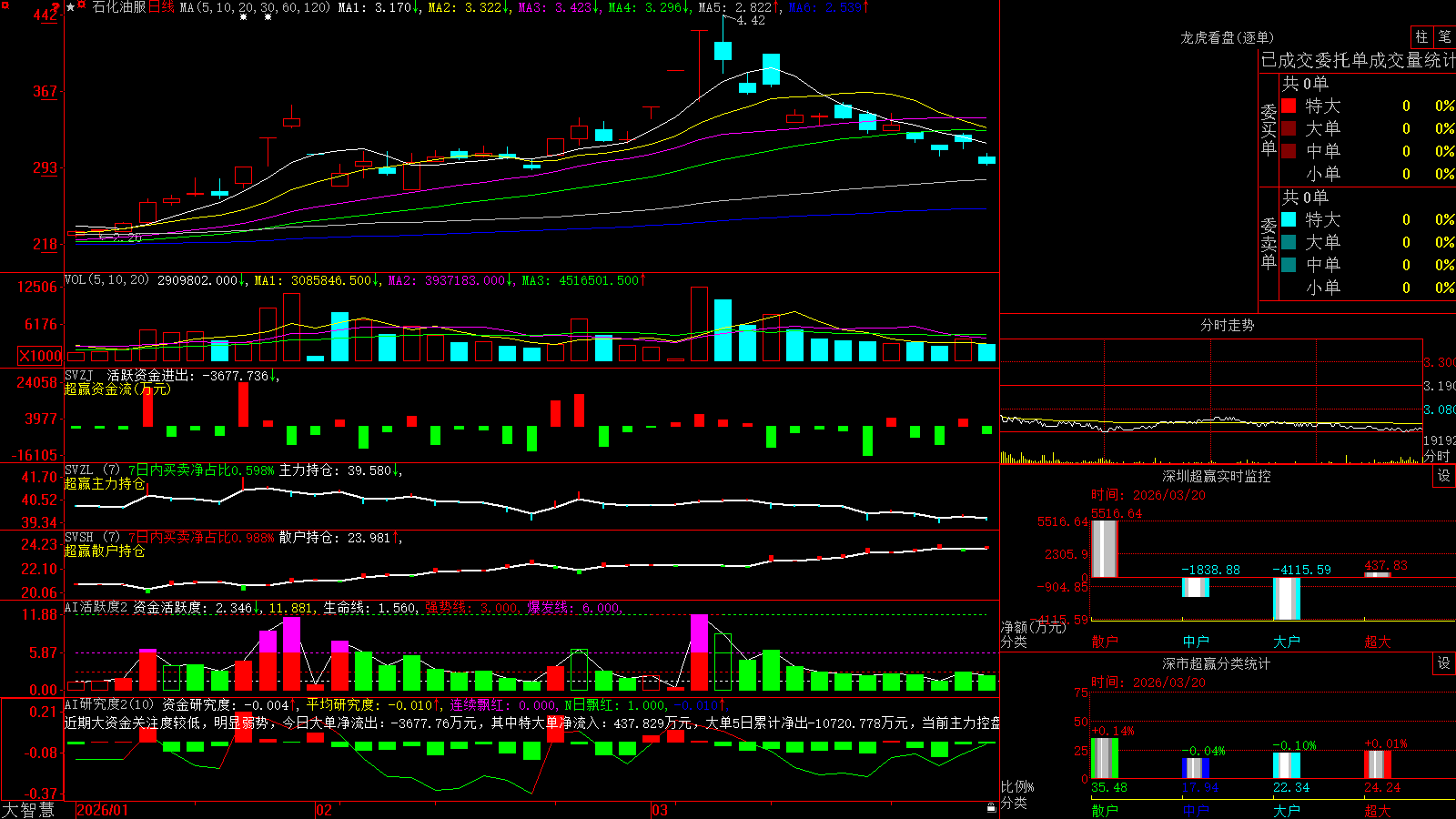The image size is (1456, 819).
Task: Click the 超赢资金流(万元) yellow label
Action: tap(117, 389)
